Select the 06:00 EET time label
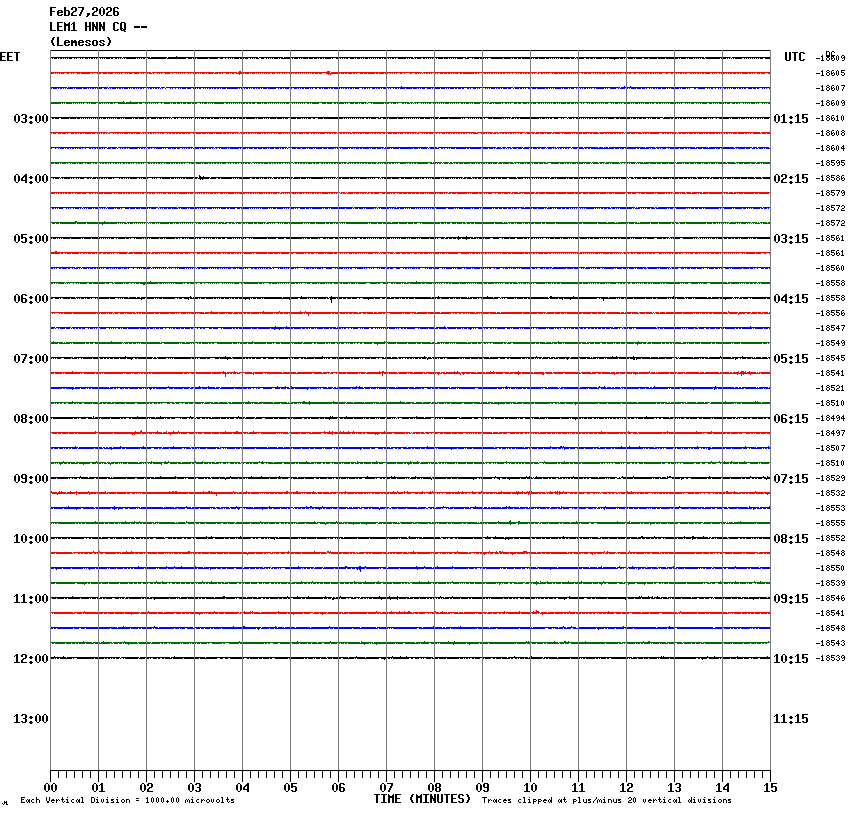 [x=31, y=299]
